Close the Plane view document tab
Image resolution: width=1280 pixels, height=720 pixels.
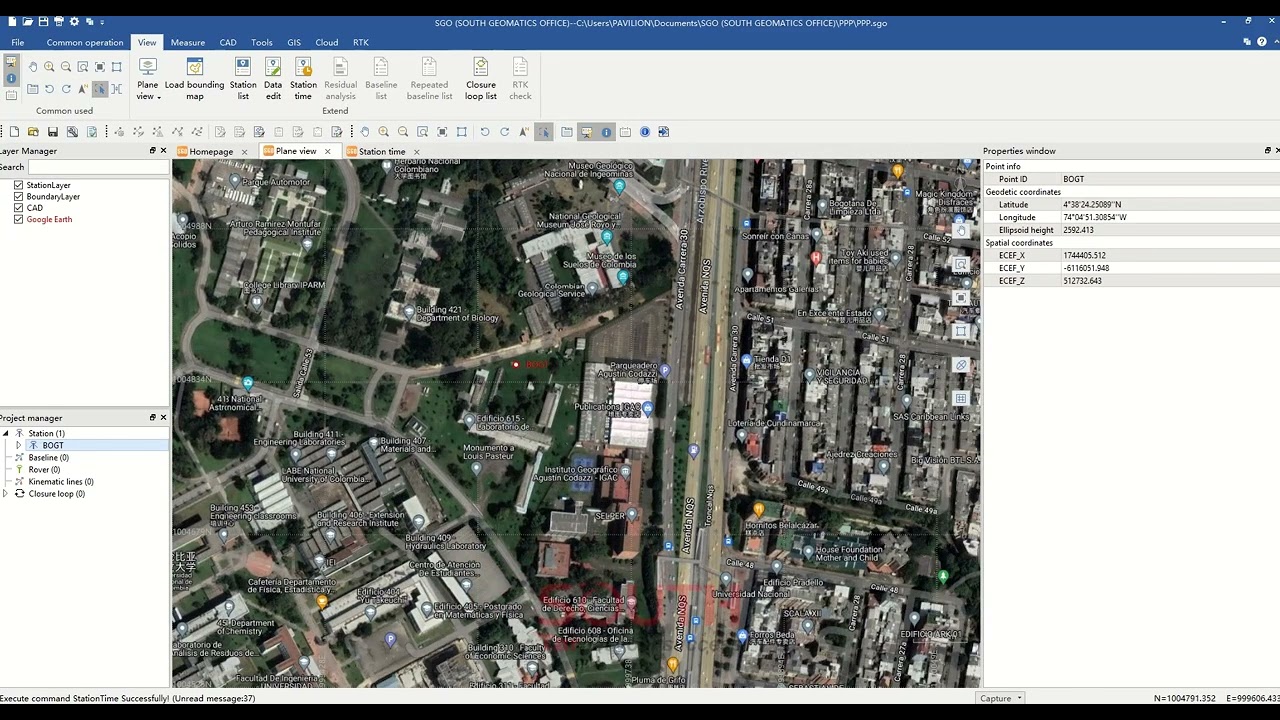point(327,151)
